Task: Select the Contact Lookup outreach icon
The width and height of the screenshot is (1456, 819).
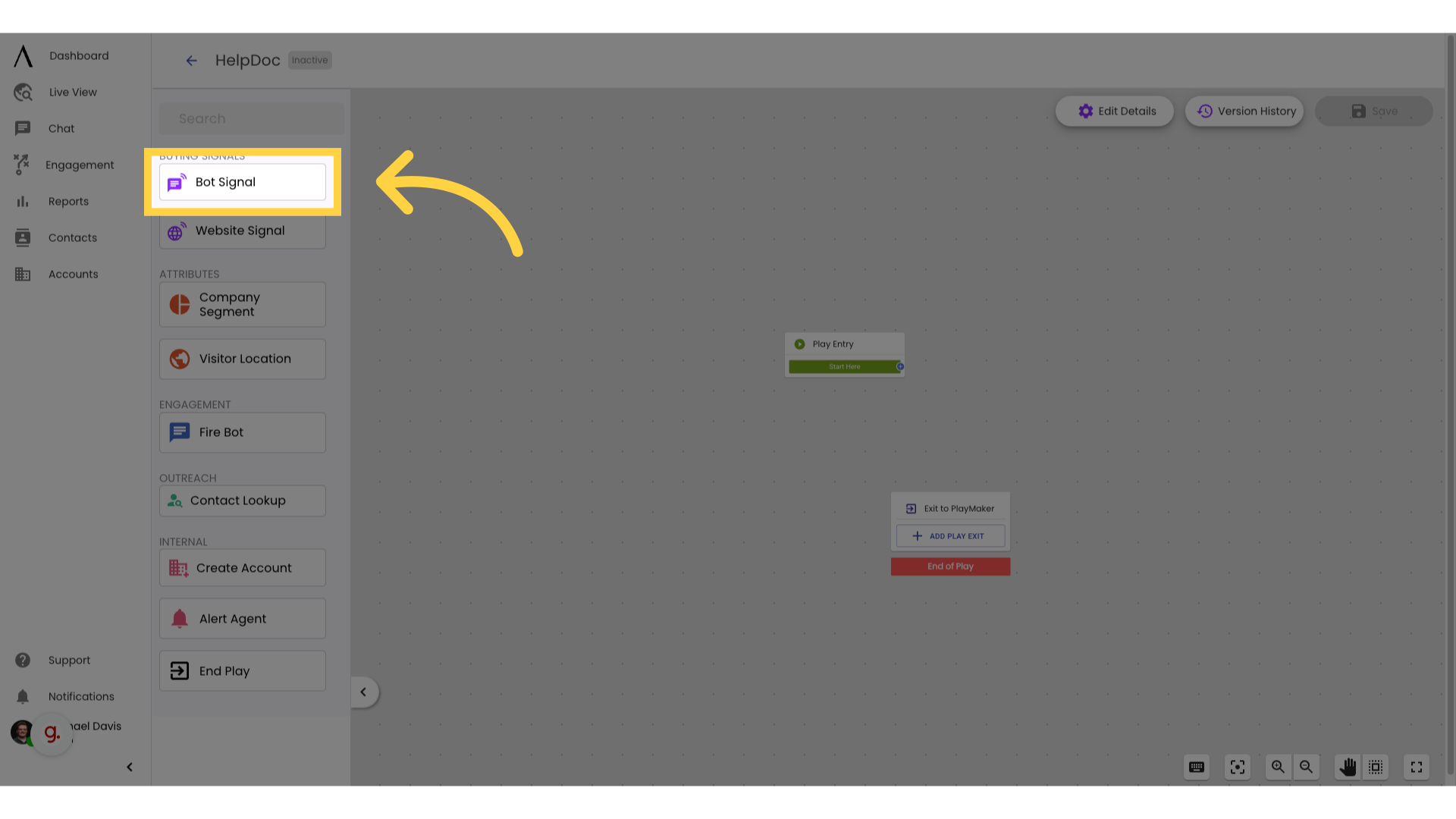Action: tap(175, 500)
